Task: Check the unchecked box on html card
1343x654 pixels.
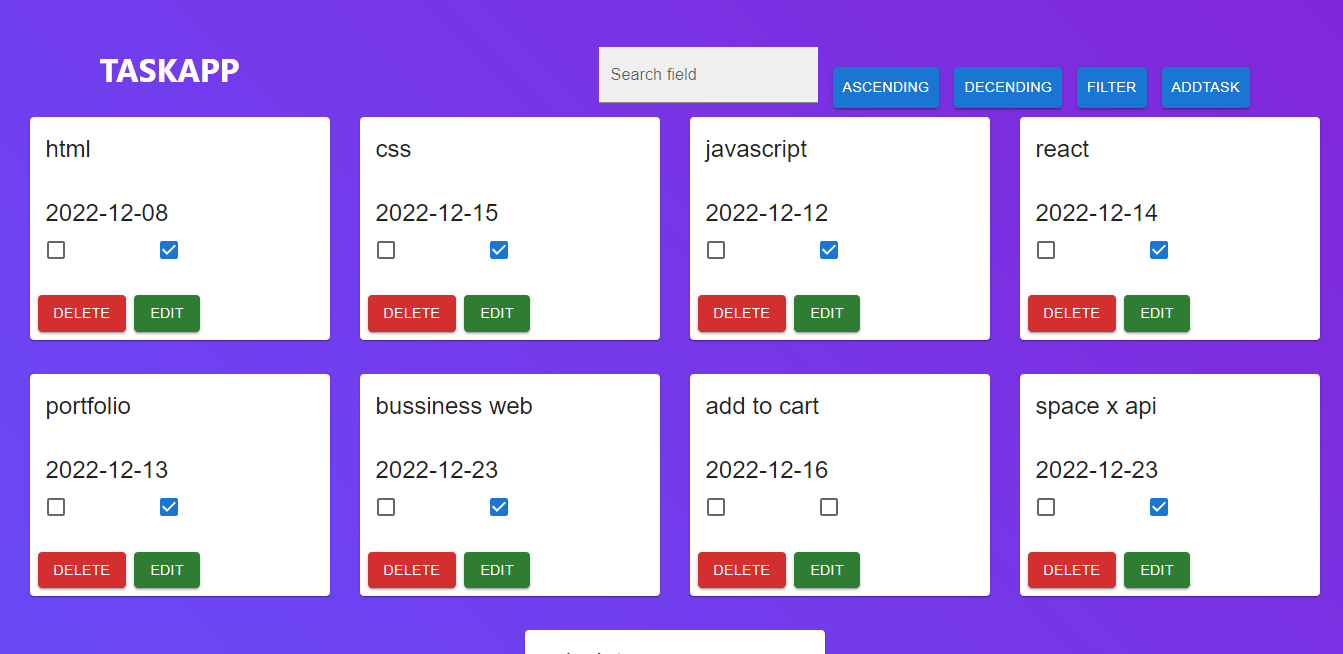Action: pos(56,250)
